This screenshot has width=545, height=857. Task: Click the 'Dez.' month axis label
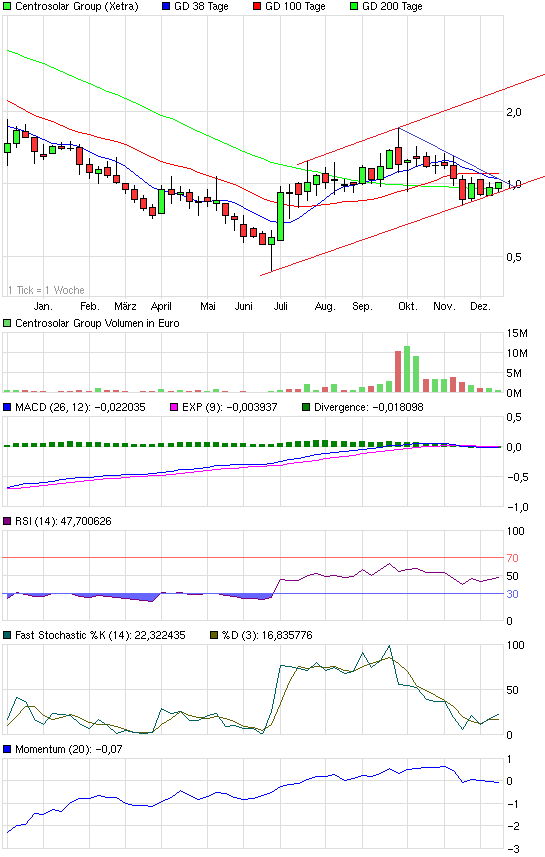pos(480,306)
